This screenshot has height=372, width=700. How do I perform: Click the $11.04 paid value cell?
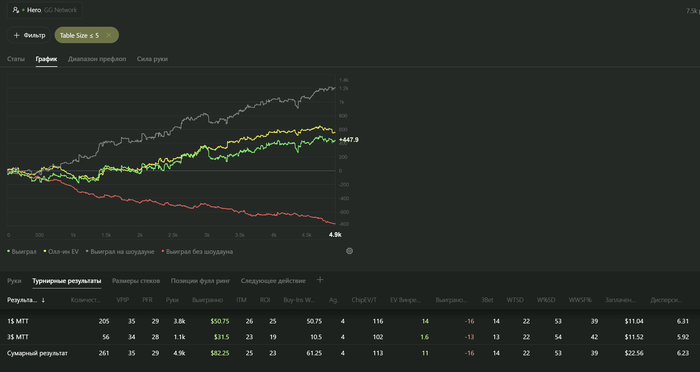[x=634, y=321]
